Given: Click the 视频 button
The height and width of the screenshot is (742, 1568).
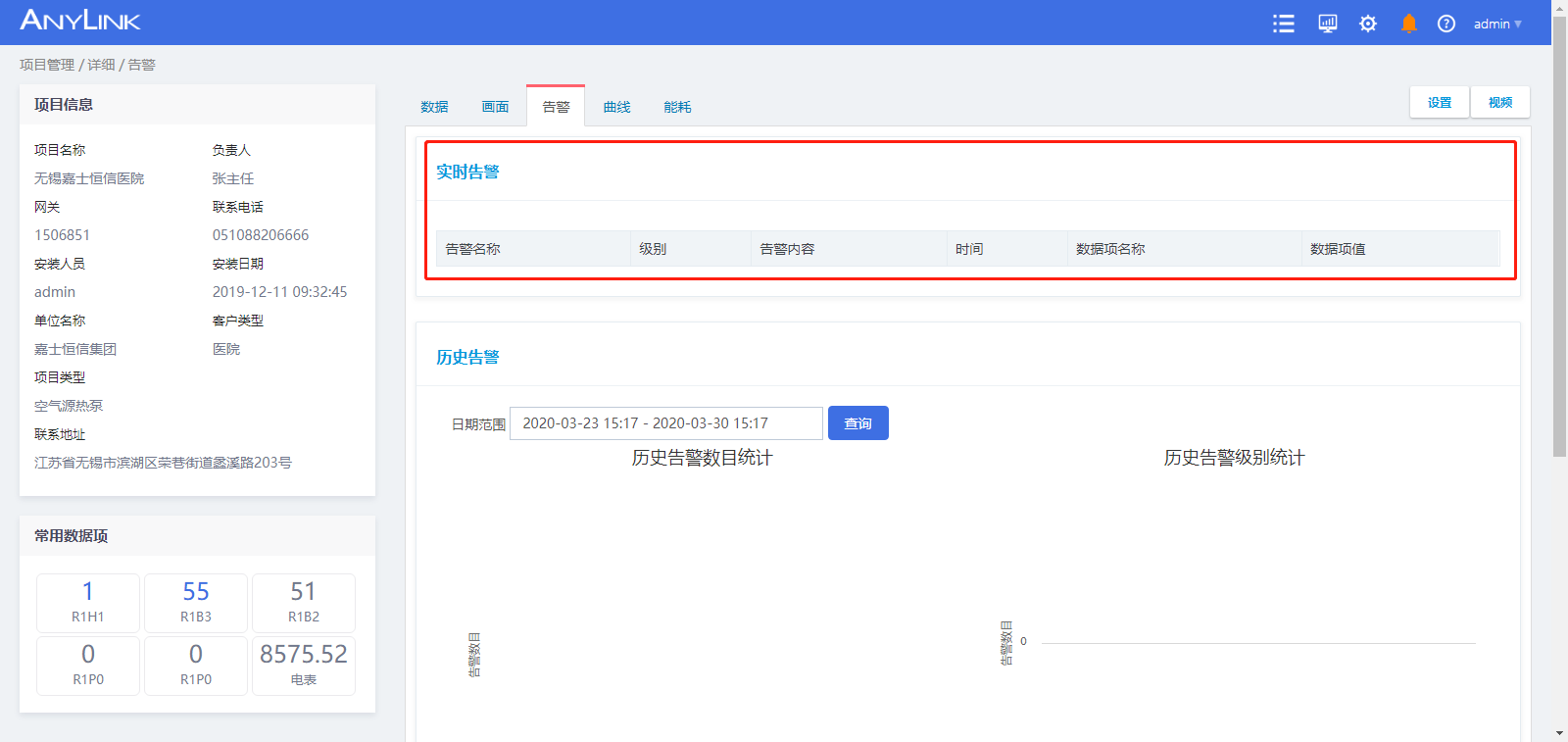Looking at the screenshot, I should tap(1500, 102).
